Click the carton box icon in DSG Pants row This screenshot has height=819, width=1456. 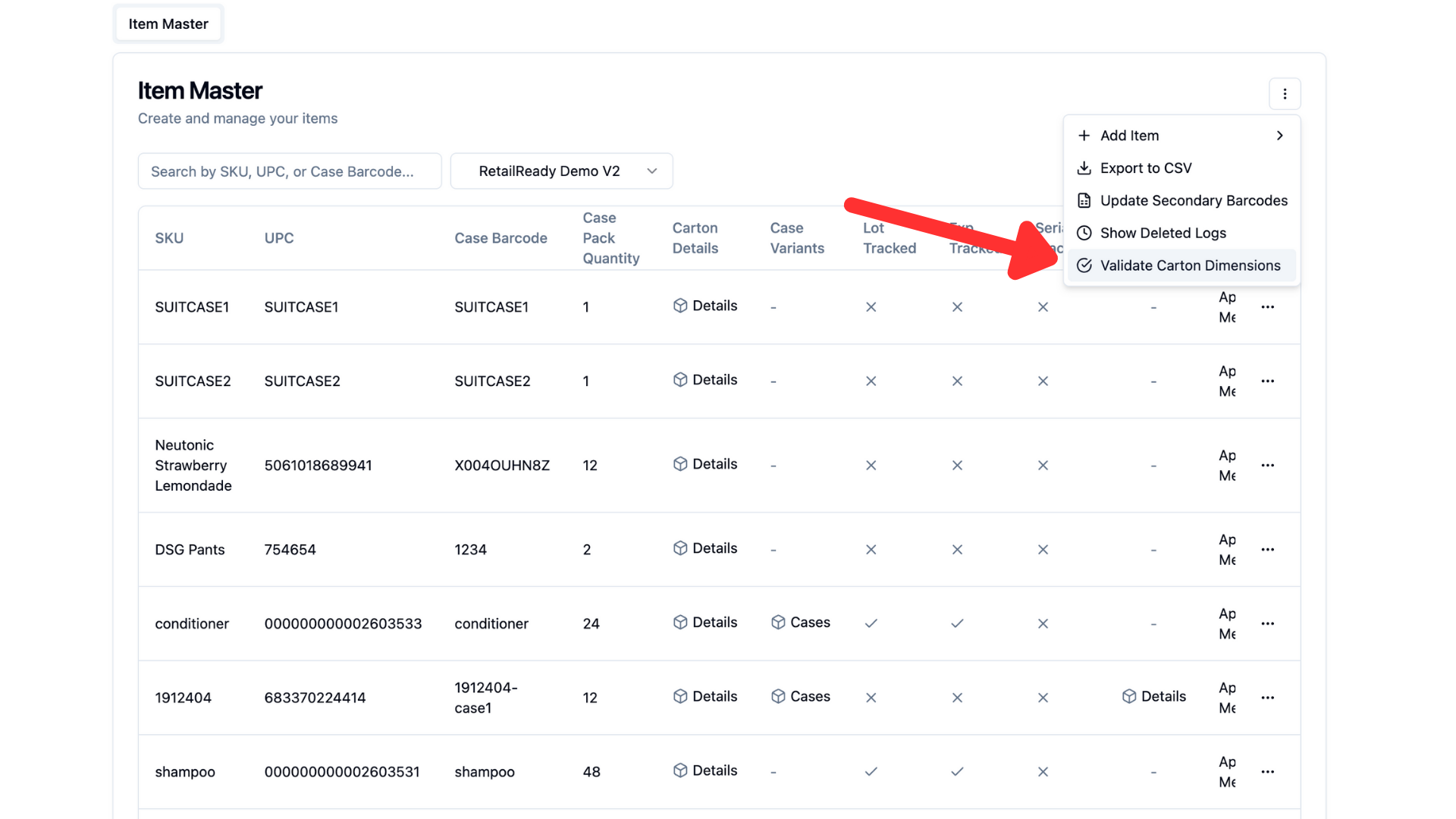pyautogui.click(x=680, y=548)
